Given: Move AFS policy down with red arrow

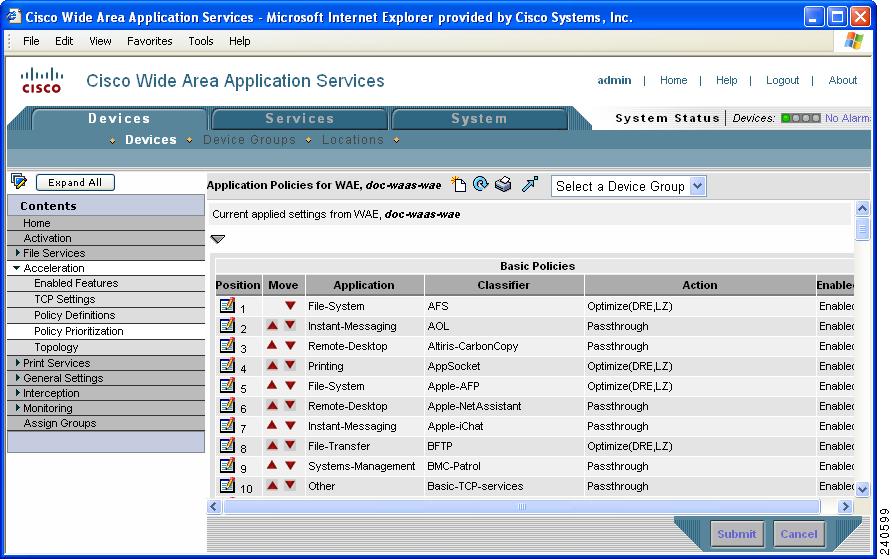Looking at the screenshot, I should coord(290,305).
